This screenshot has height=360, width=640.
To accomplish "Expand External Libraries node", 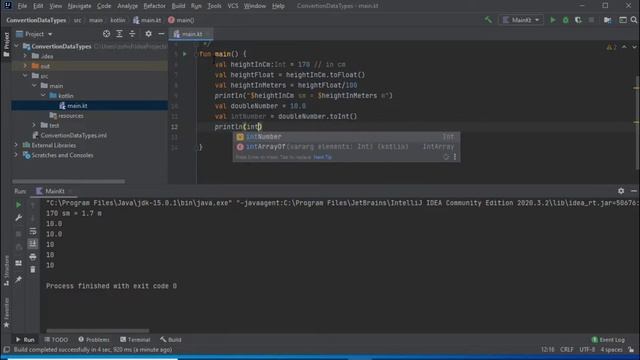I will (16, 145).
